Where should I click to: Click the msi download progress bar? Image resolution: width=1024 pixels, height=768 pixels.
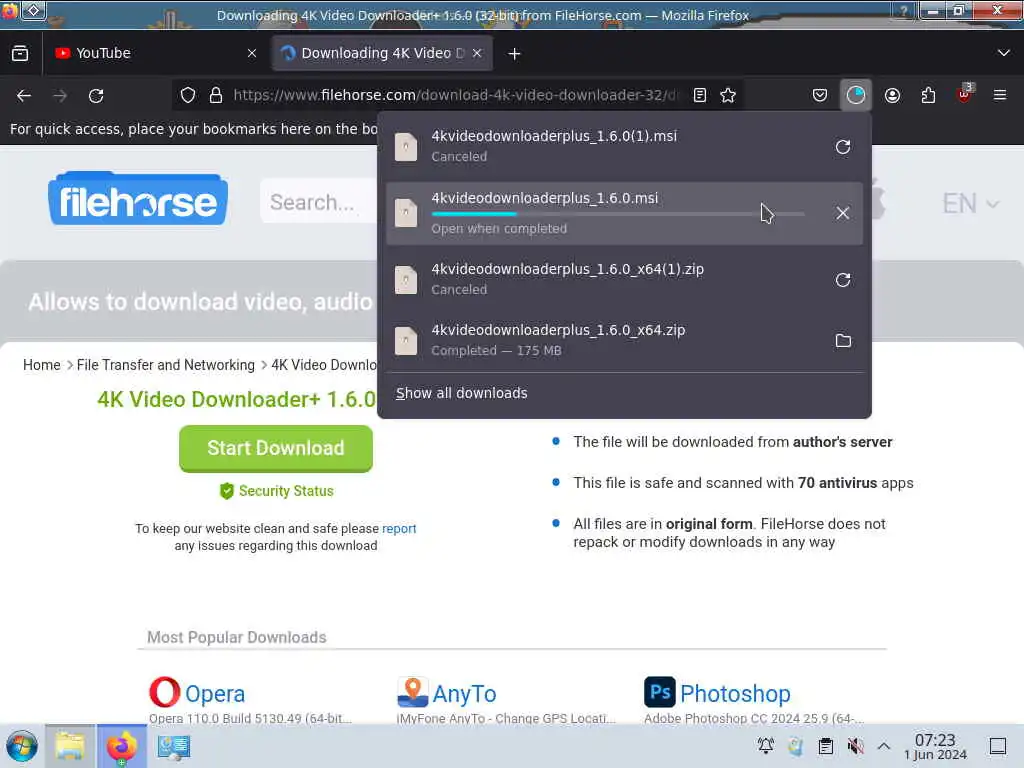[x=618, y=214]
